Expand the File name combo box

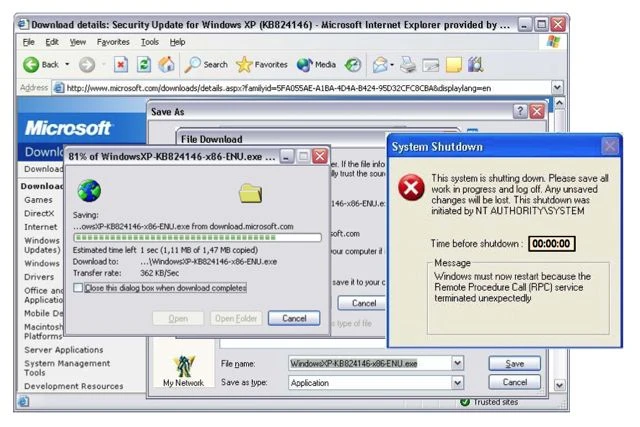coord(457,363)
